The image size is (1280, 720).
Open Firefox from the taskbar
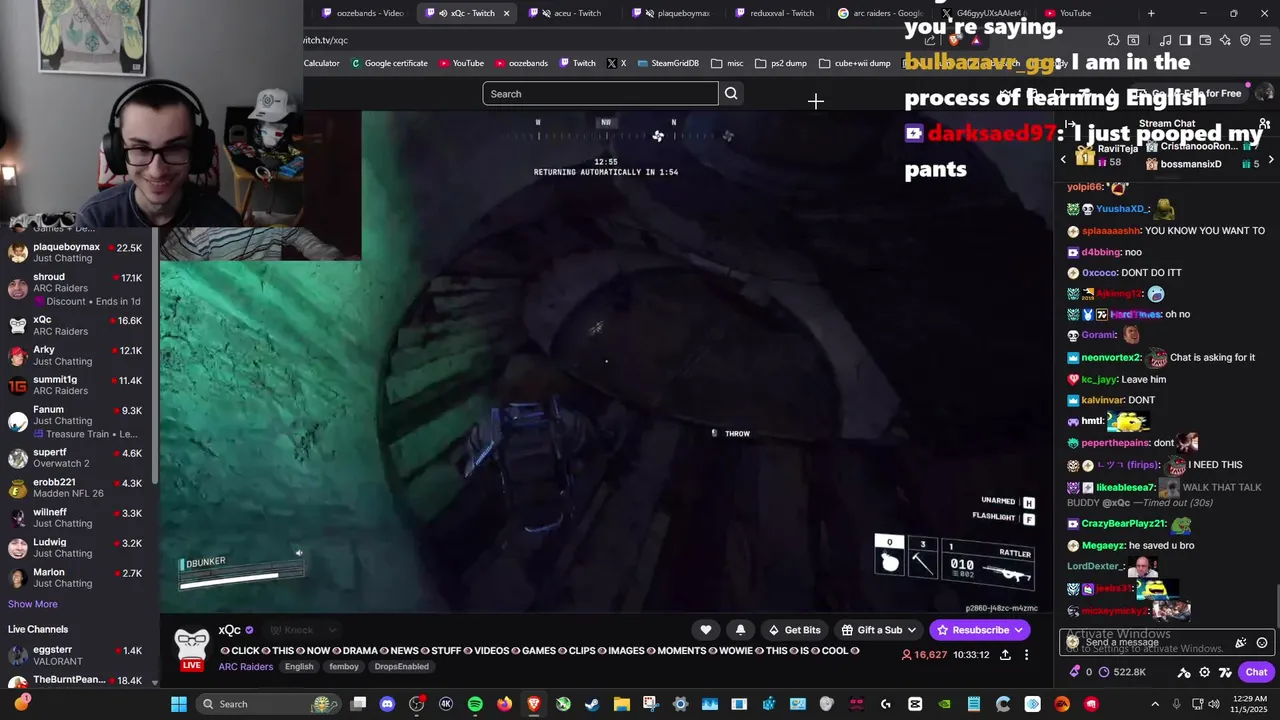(504, 704)
